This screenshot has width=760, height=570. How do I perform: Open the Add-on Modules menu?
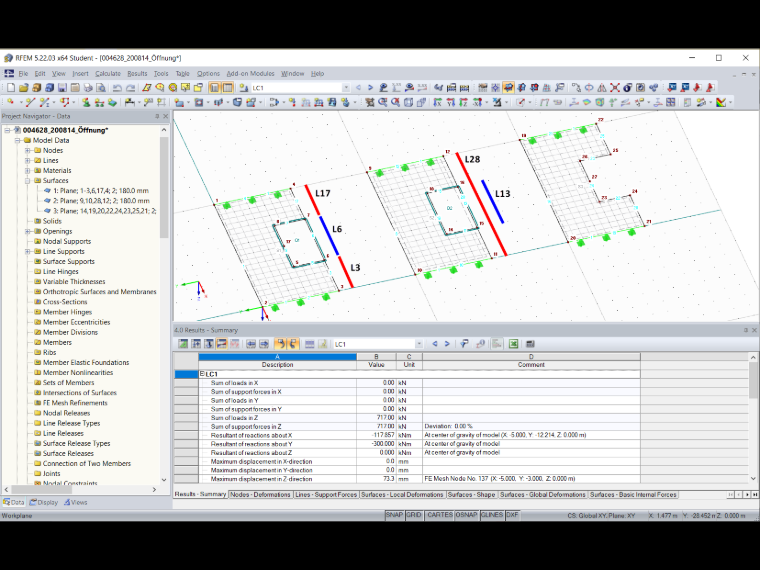[x=251, y=74]
